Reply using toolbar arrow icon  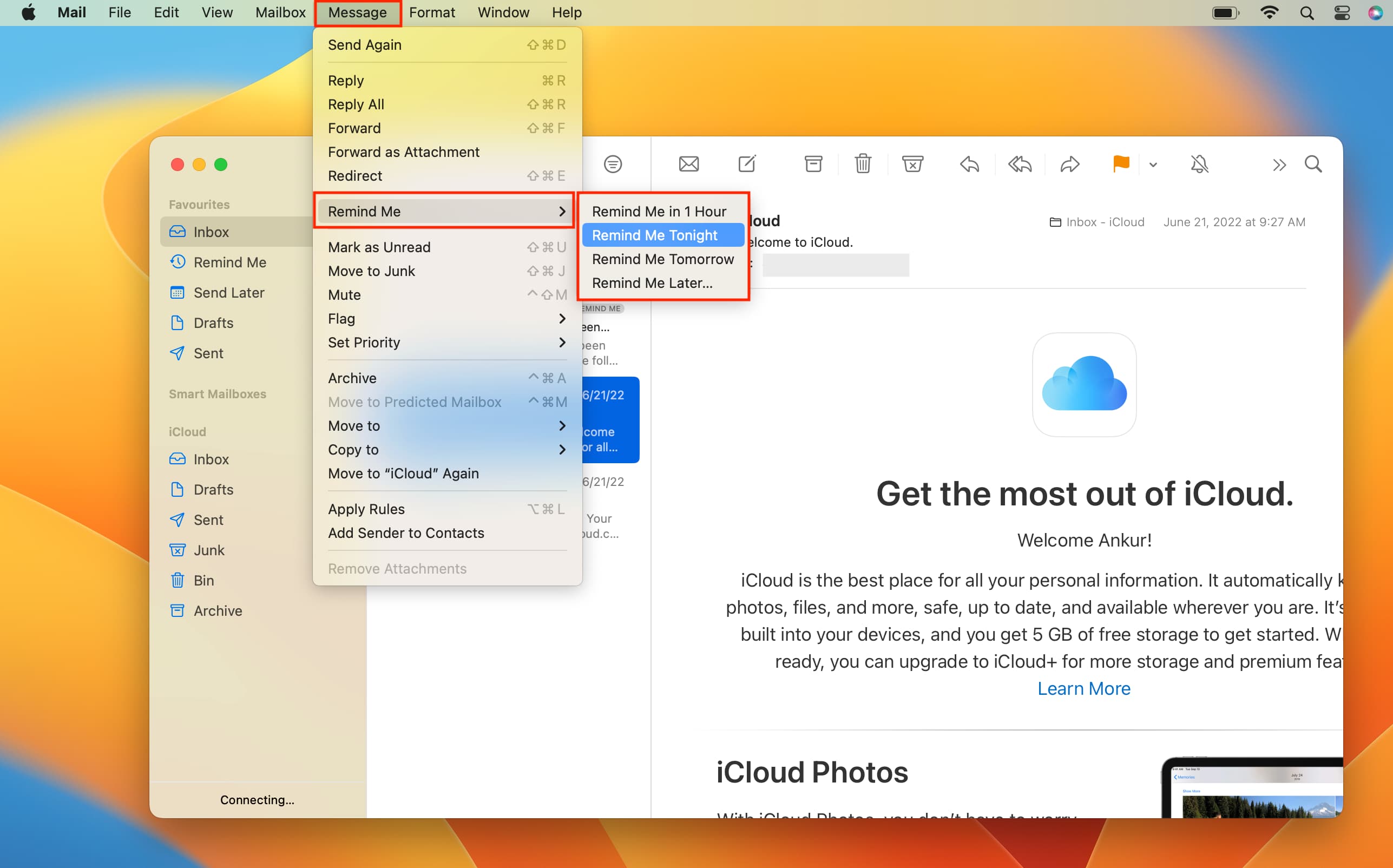click(969, 165)
